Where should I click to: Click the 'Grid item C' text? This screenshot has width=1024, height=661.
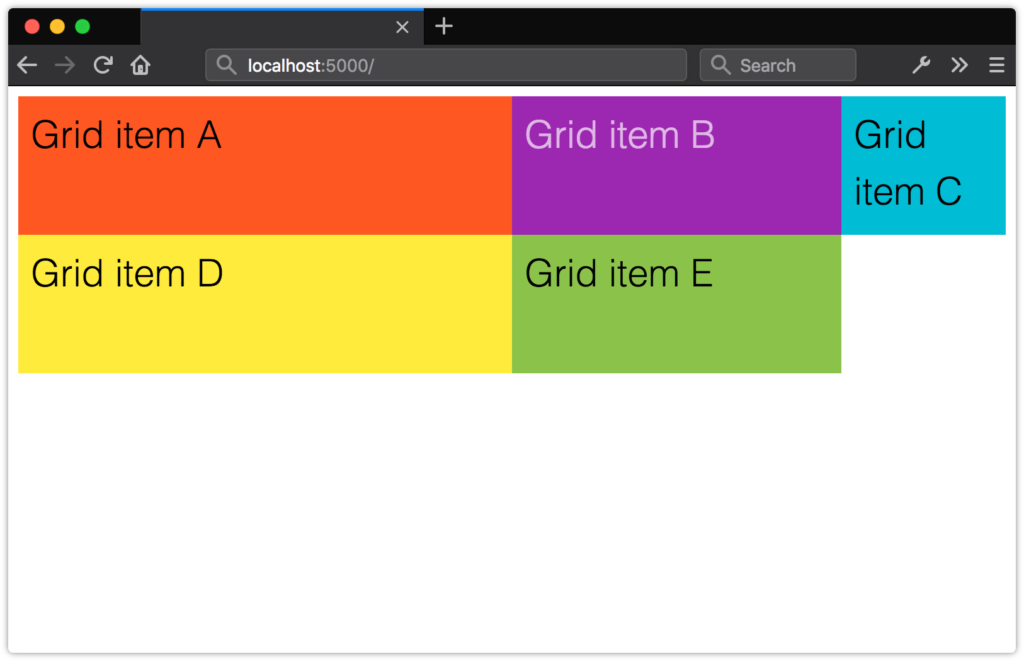908,163
